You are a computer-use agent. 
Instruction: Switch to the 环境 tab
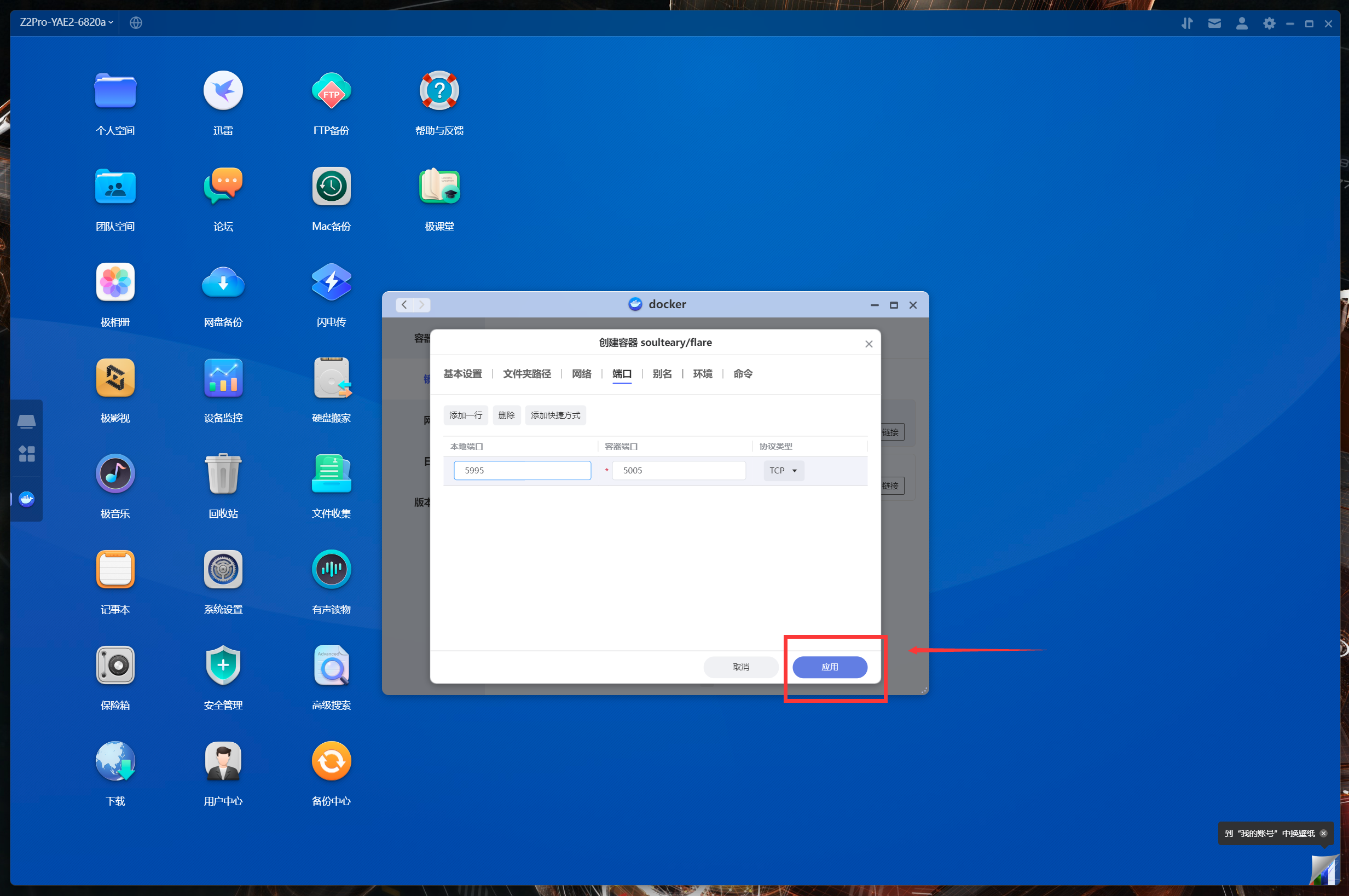point(702,374)
